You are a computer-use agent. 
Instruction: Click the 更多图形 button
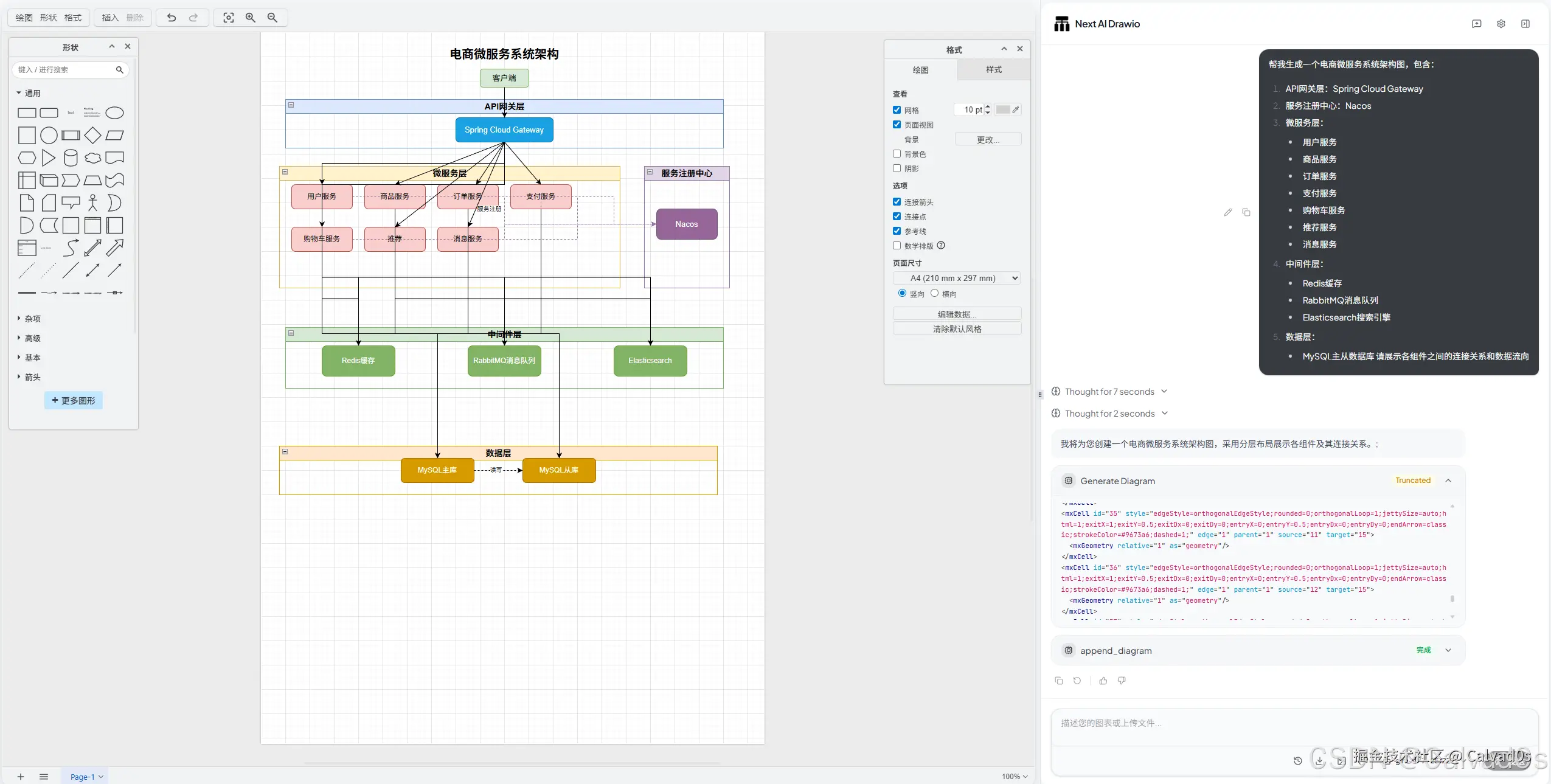coord(74,400)
